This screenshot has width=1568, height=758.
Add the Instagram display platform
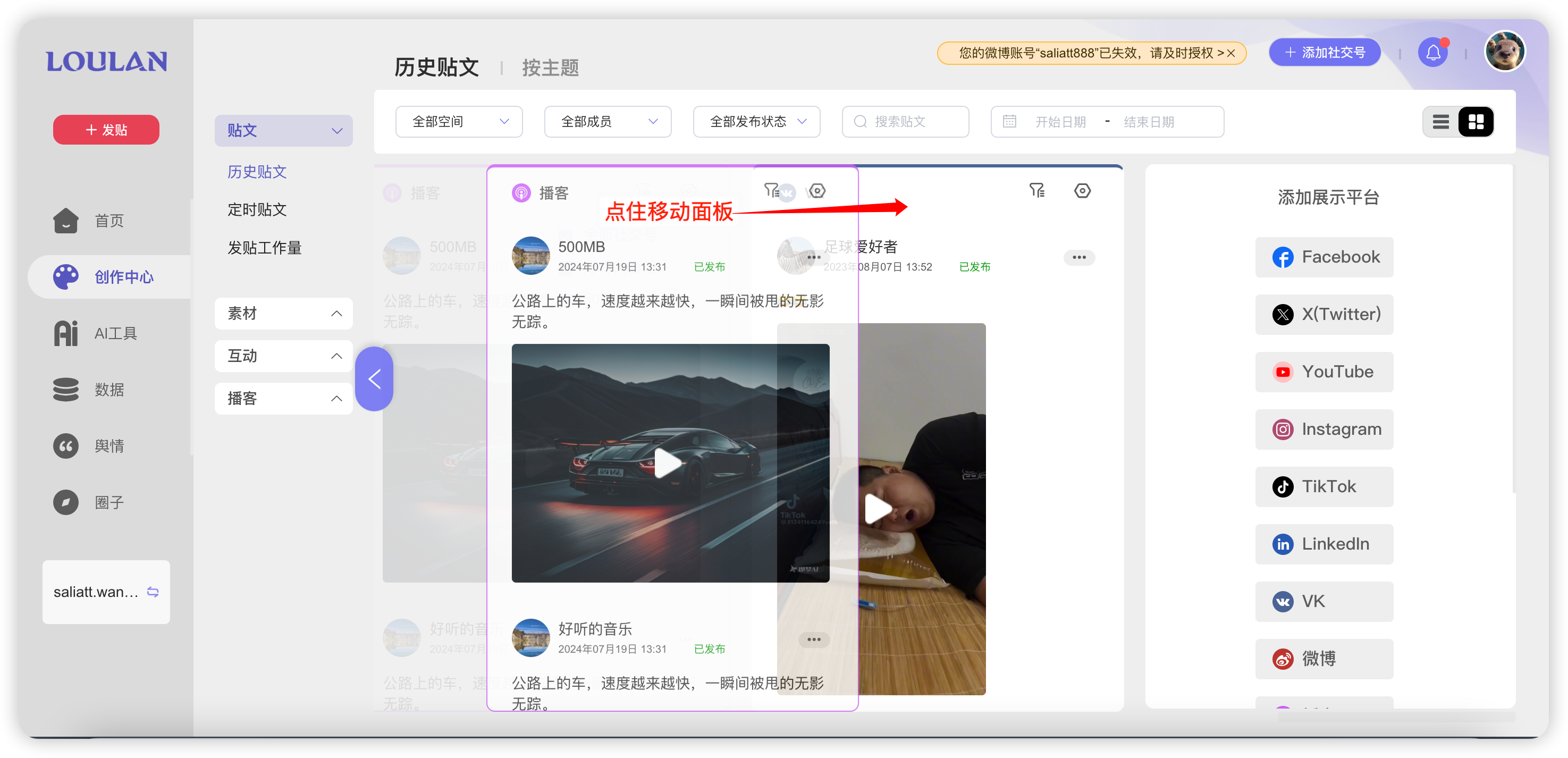(1324, 429)
